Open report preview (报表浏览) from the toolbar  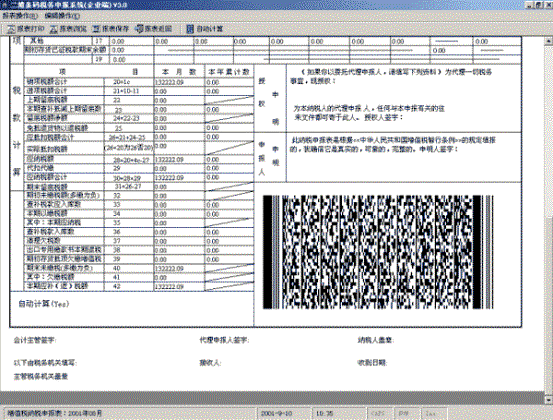pos(68,29)
